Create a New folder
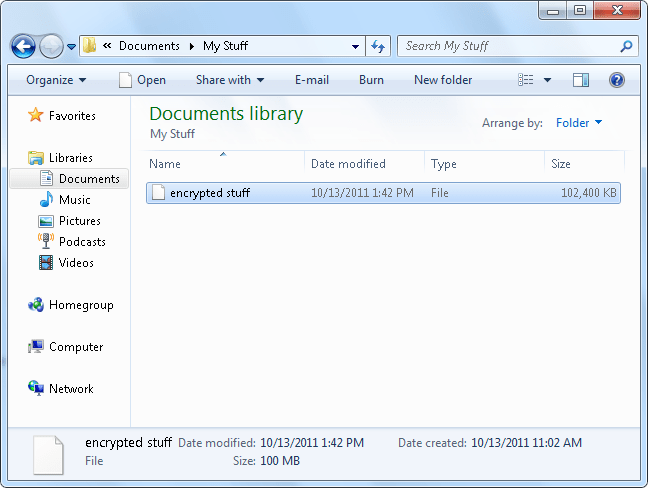This screenshot has height=488, width=648. click(x=443, y=80)
